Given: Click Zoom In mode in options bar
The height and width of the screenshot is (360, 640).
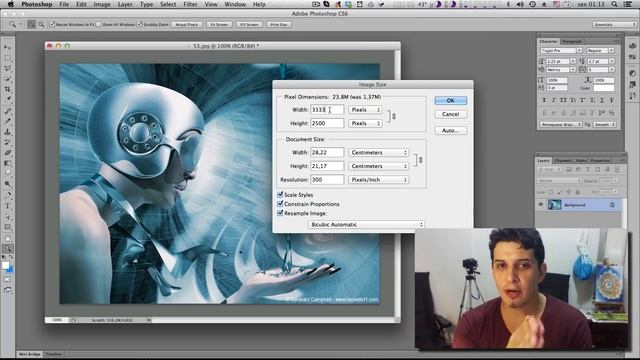Looking at the screenshot, I should (x=31, y=24).
